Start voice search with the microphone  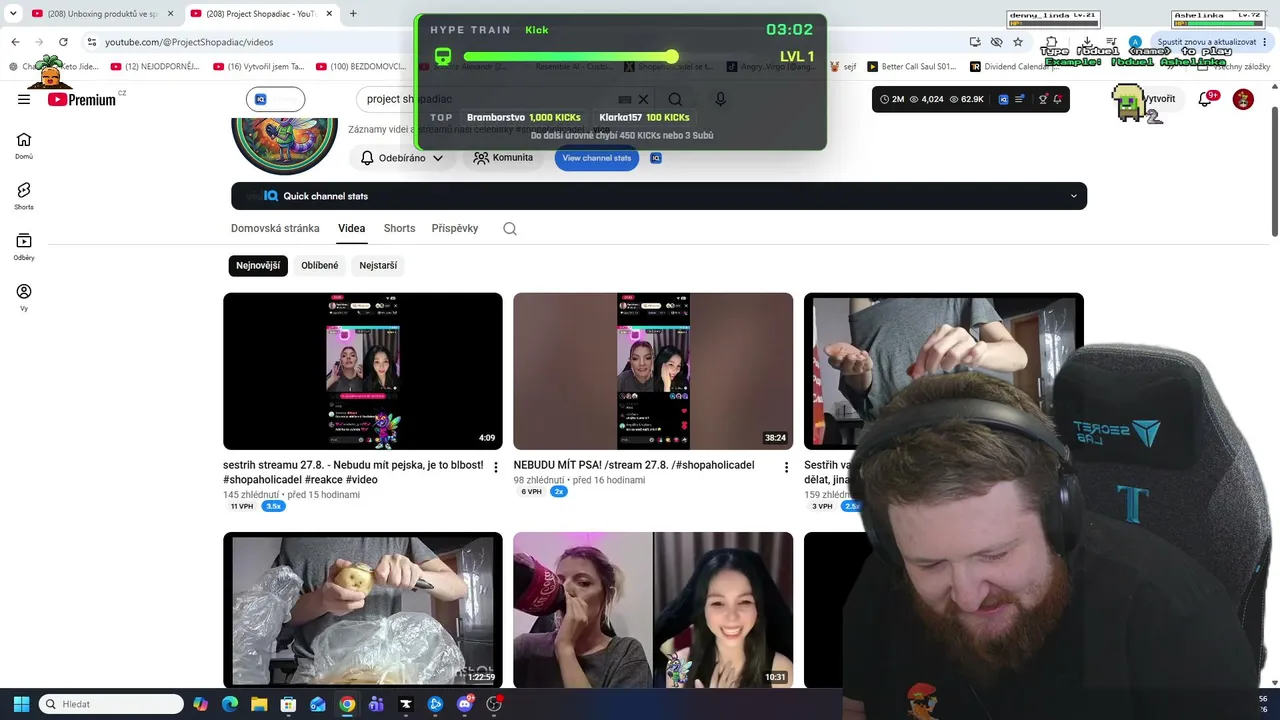click(x=720, y=99)
